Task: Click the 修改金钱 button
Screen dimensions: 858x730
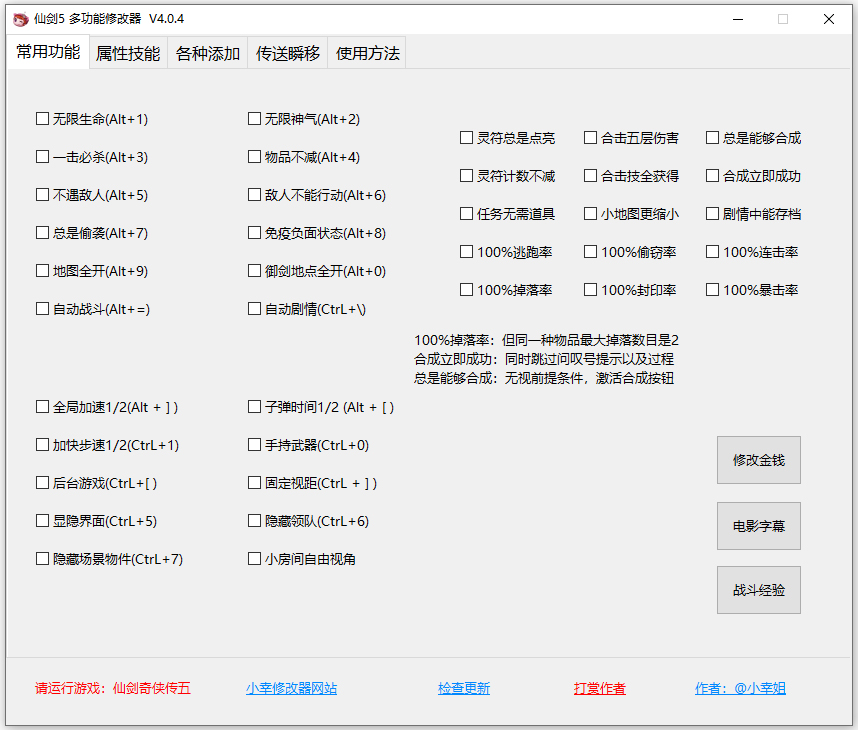Action: 759,460
